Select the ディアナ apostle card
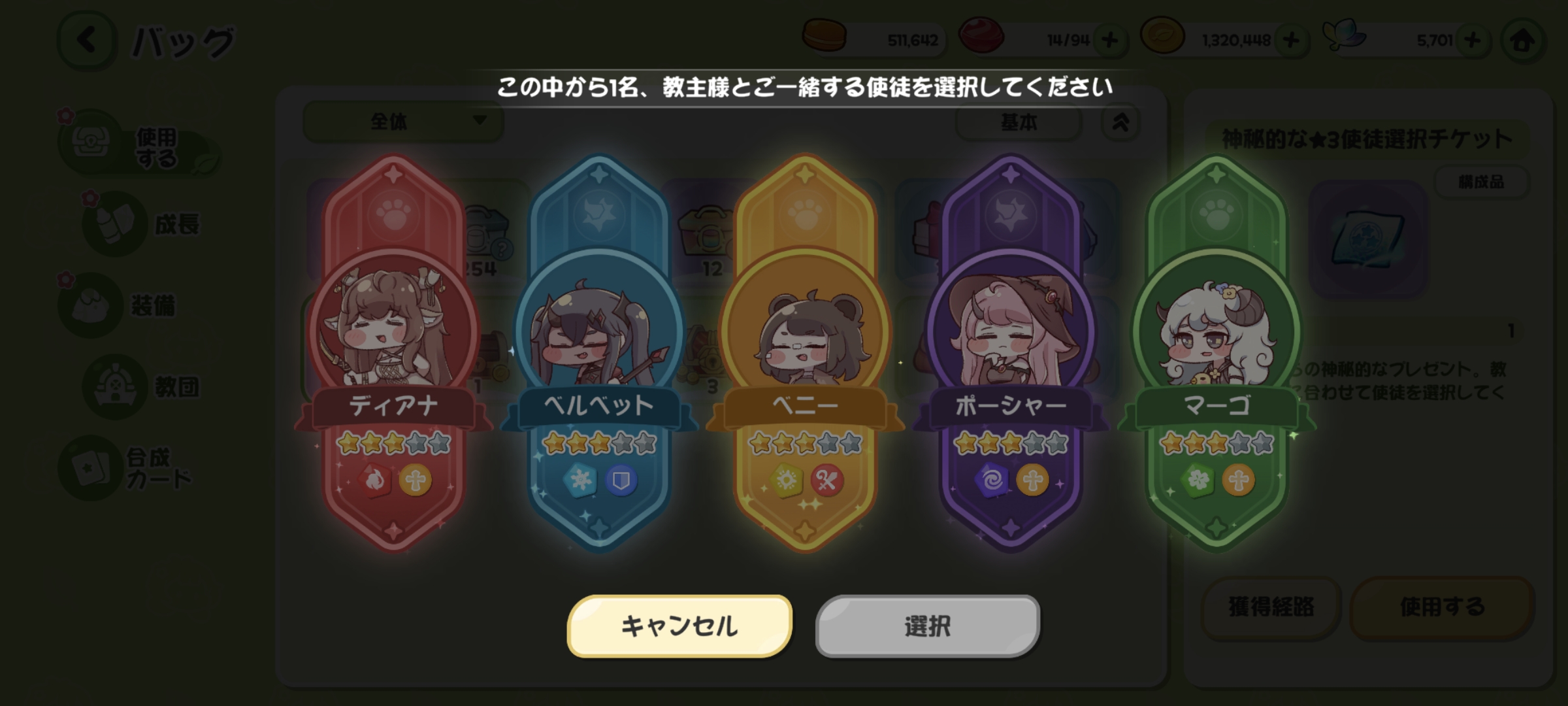Image resolution: width=1568 pixels, height=706 pixels. [x=393, y=353]
